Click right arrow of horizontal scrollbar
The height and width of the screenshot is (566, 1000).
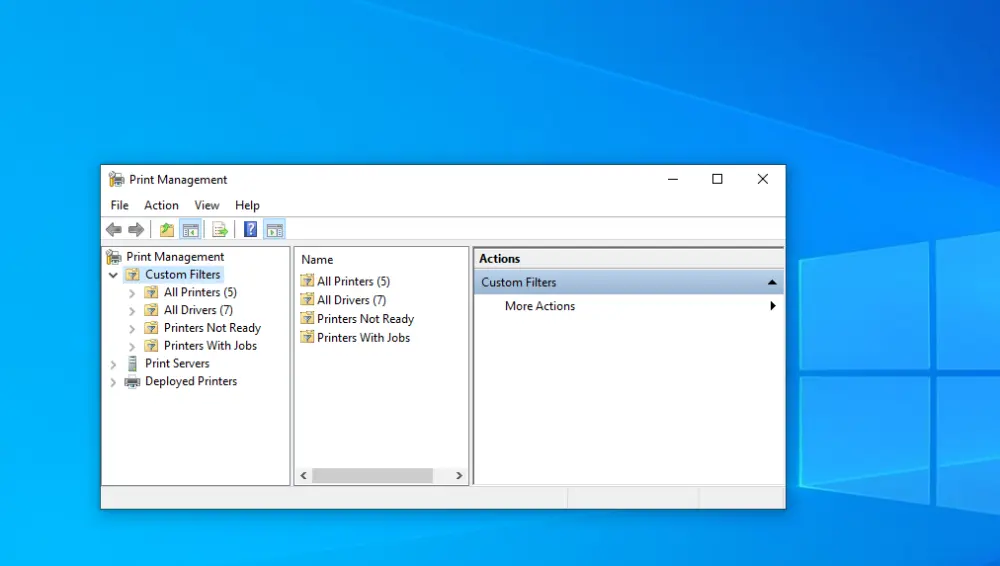click(x=459, y=476)
